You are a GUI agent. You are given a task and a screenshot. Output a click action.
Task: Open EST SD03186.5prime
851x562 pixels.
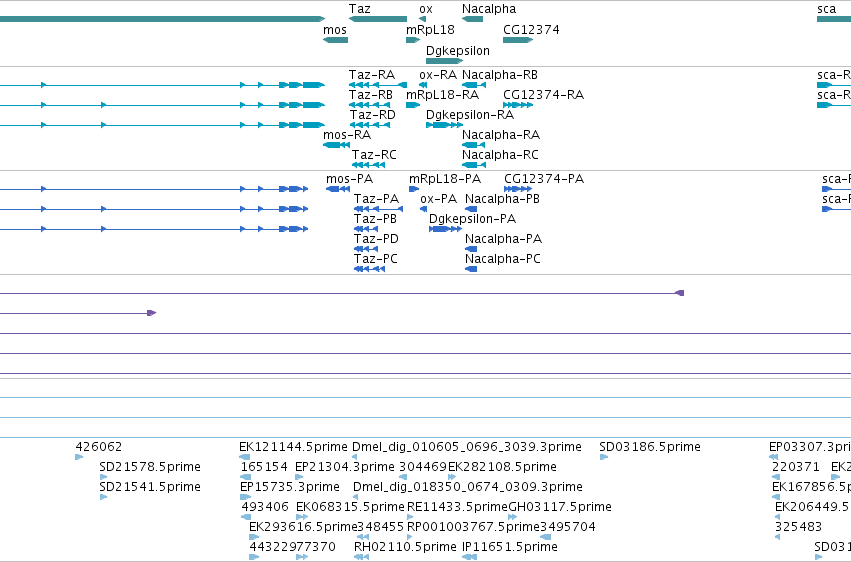tap(650, 447)
